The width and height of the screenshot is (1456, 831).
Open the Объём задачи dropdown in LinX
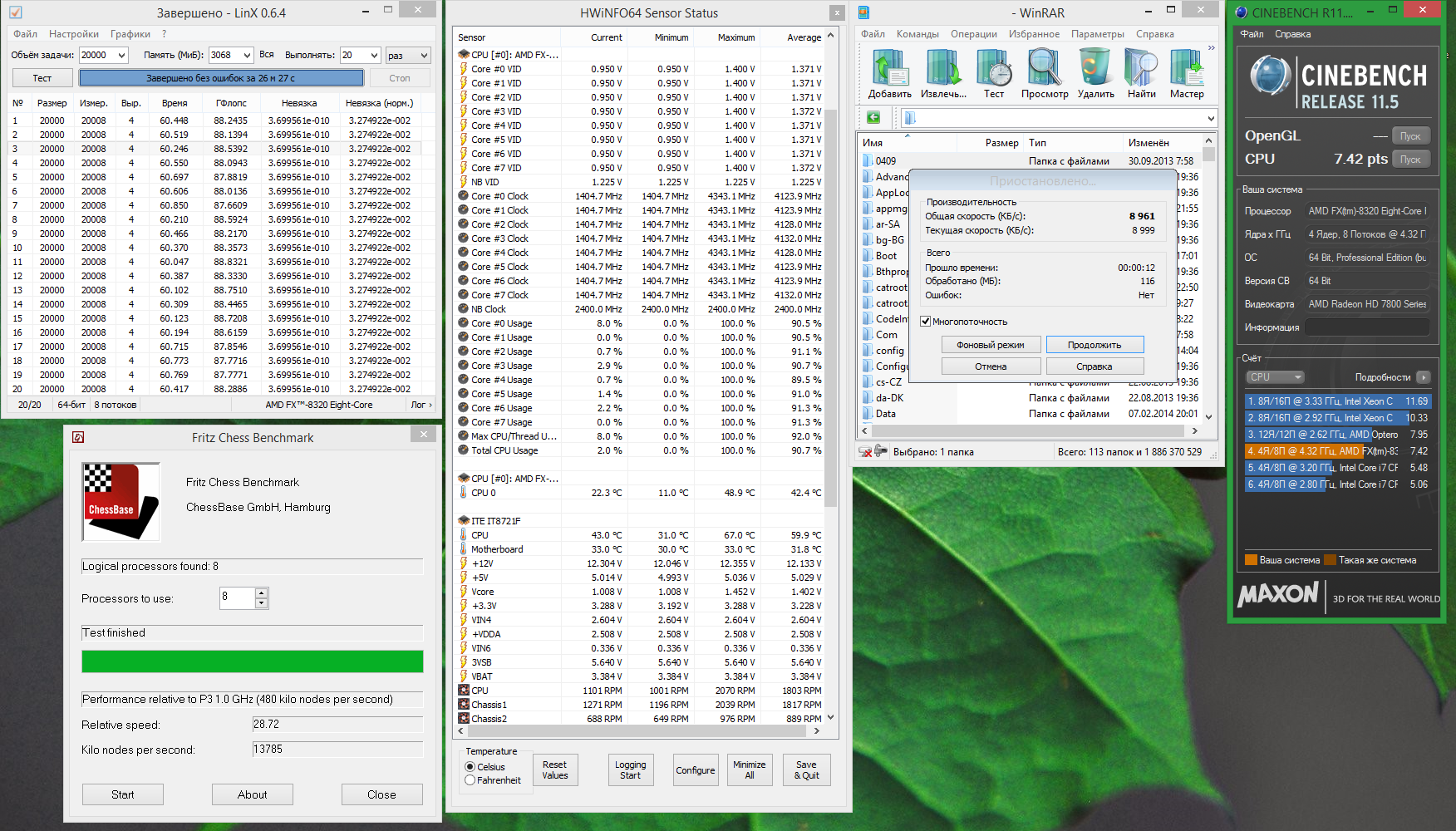(x=121, y=56)
